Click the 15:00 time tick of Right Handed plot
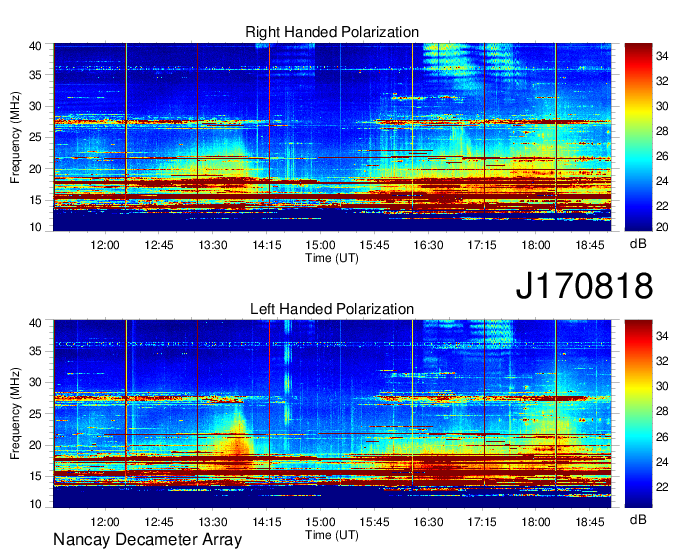Screen dimensions: 680x552 click(x=320, y=245)
